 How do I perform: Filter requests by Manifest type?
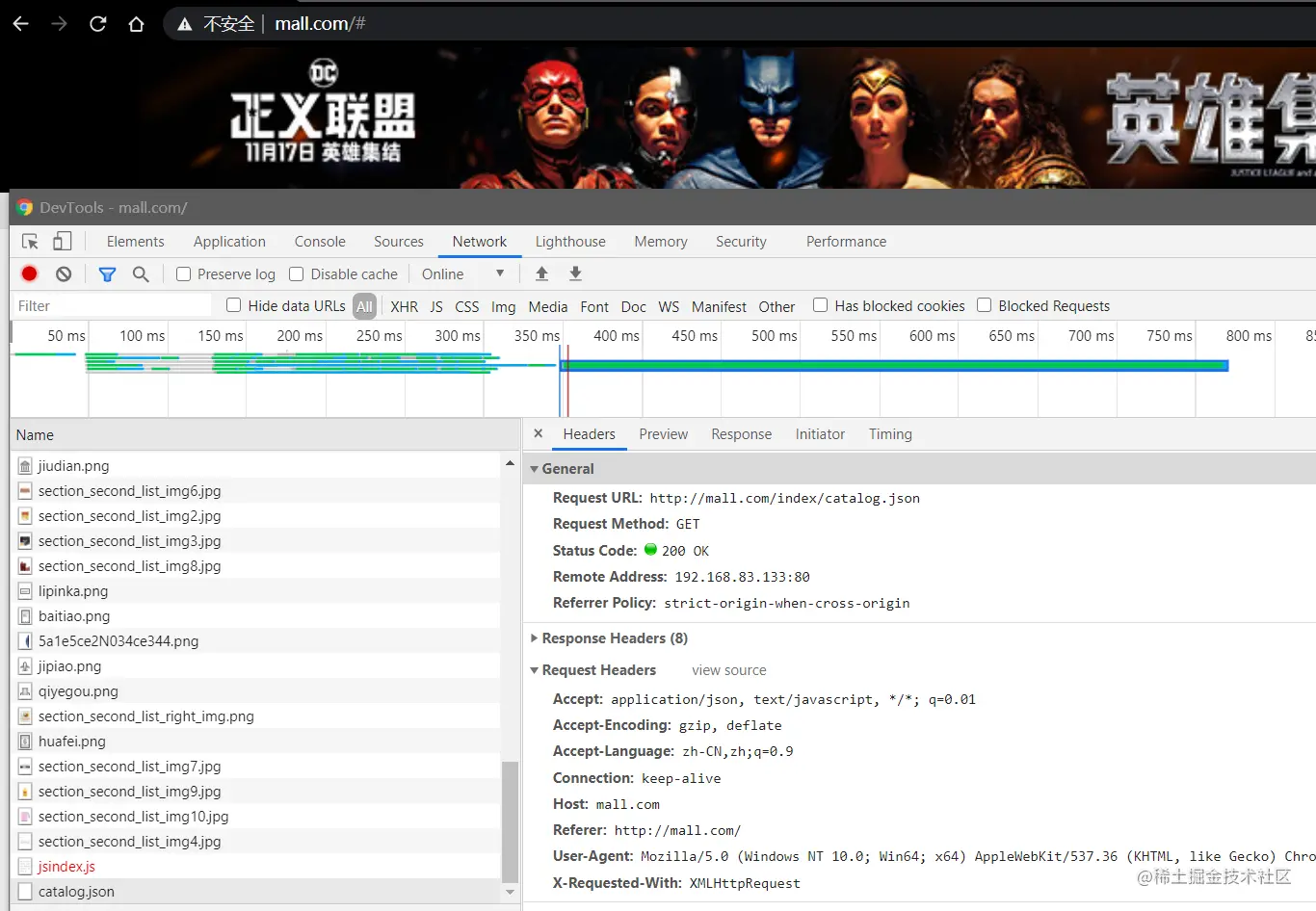coord(719,306)
